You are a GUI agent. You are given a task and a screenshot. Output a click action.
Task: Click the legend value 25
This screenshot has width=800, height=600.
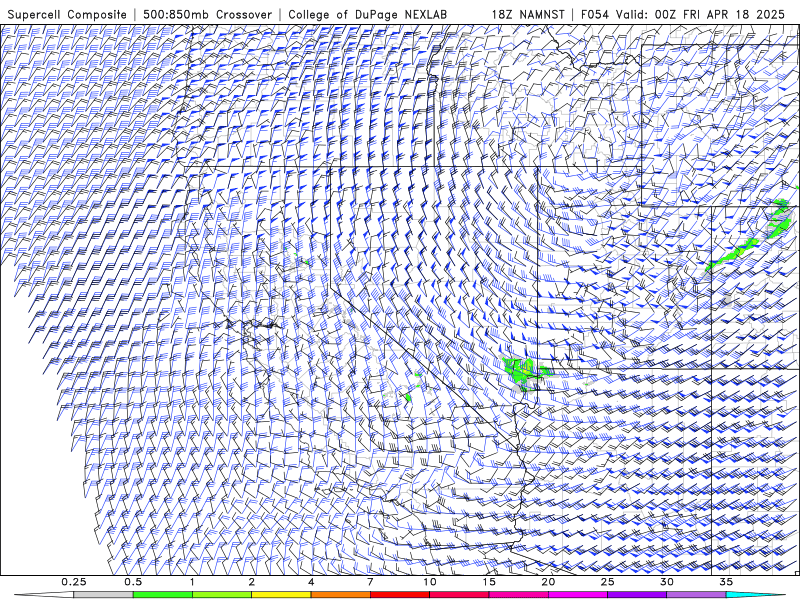point(607,582)
